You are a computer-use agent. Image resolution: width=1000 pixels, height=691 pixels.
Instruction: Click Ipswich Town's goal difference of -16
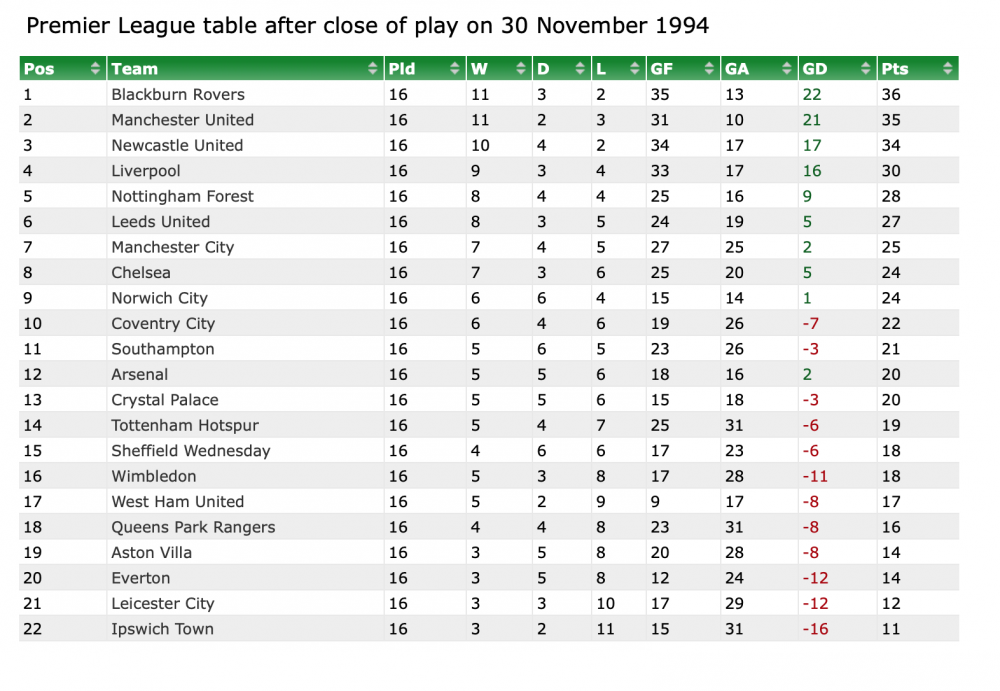(815, 629)
